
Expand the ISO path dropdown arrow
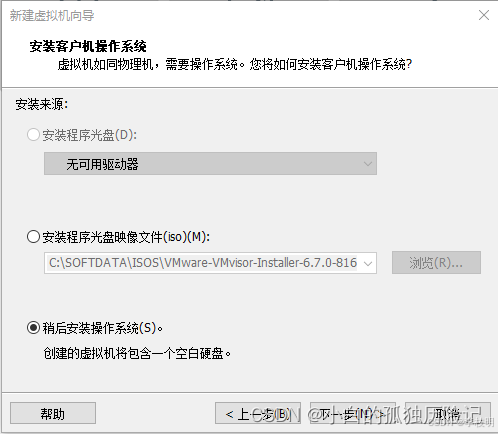click(368, 263)
